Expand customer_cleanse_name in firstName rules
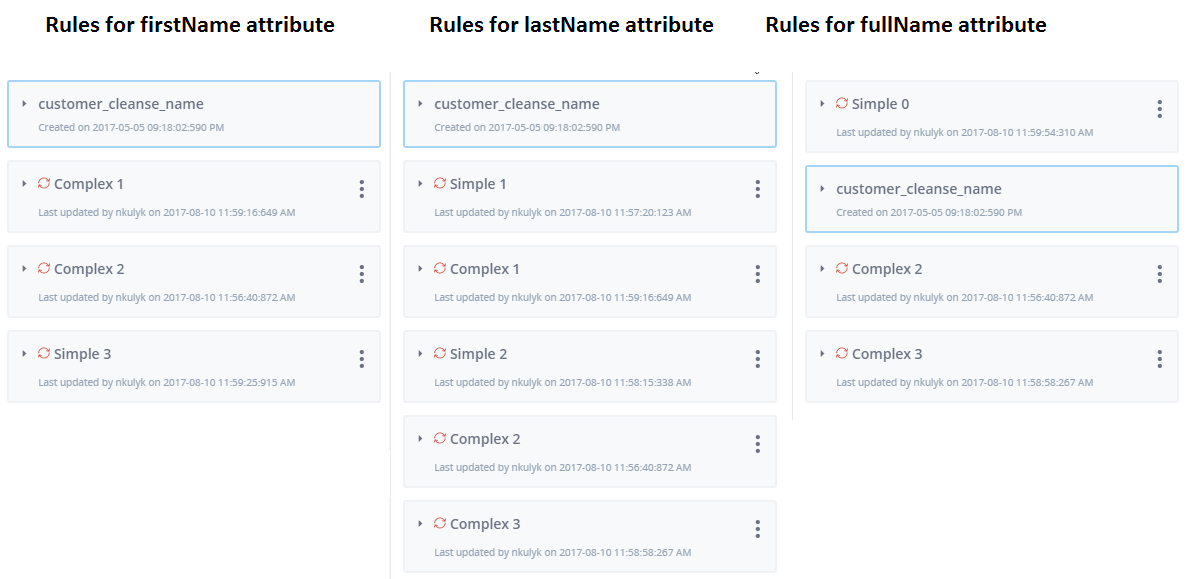Viewport: 1187px width, 579px height. point(24,104)
